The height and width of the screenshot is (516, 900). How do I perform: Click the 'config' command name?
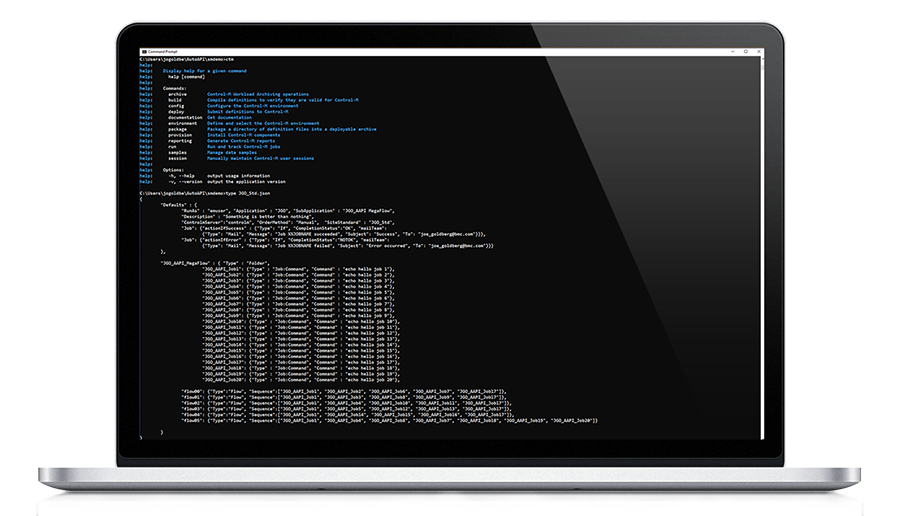(x=176, y=106)
